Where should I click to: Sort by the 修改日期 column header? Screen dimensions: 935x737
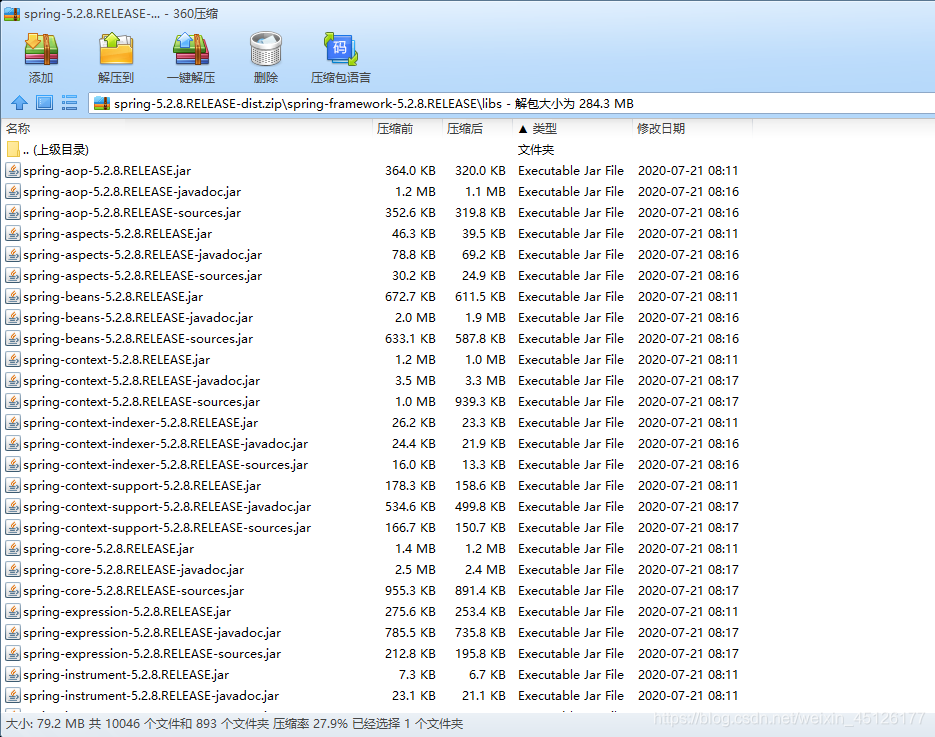coord(692,129)
